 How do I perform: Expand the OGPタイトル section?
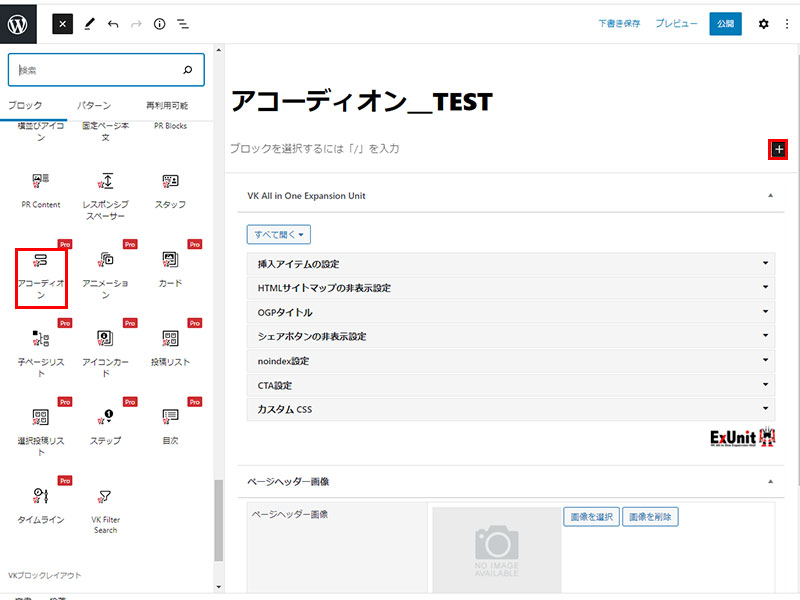click(510, 312)
